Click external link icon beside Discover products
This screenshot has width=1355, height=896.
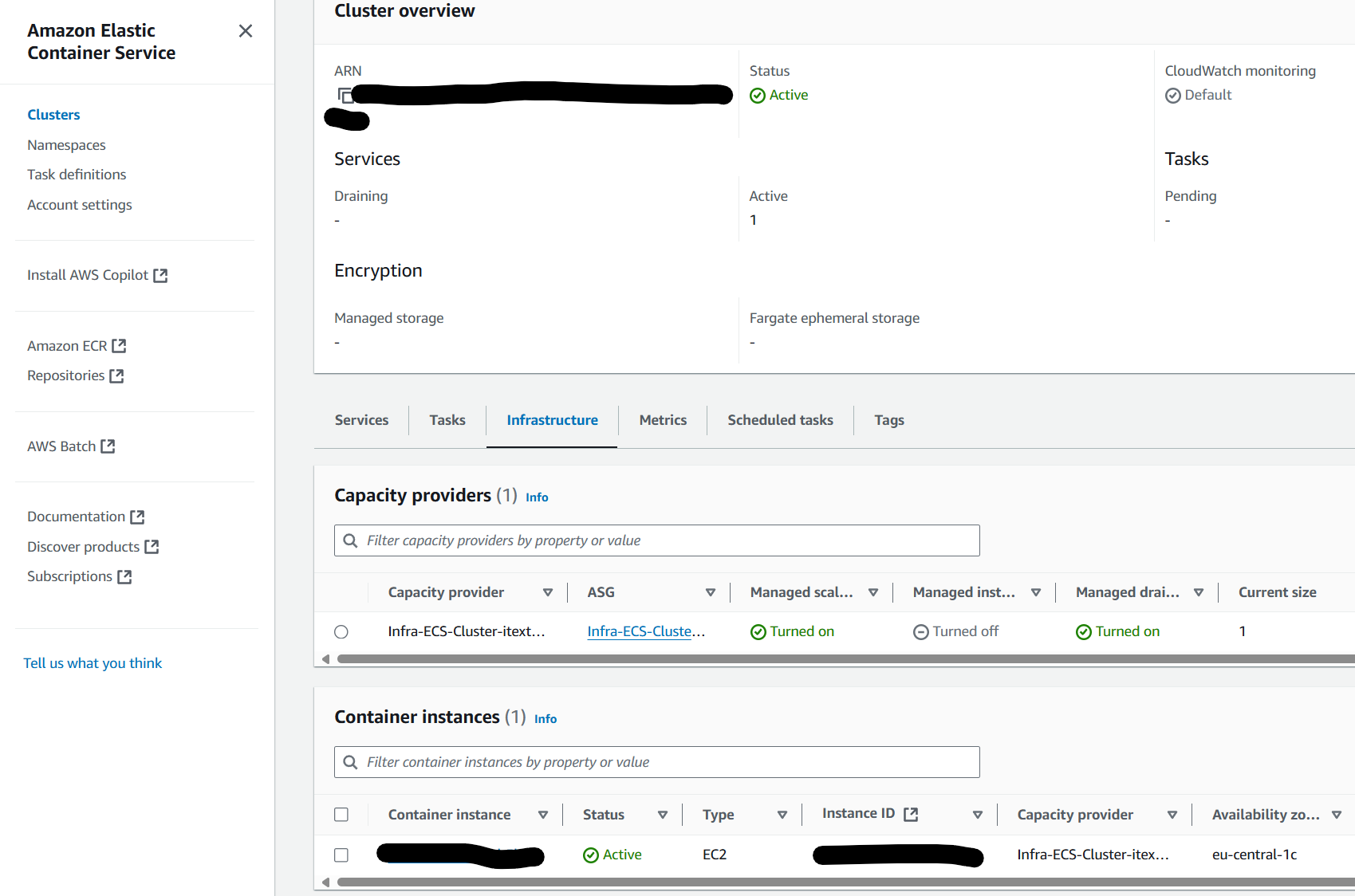click(152, 547)
